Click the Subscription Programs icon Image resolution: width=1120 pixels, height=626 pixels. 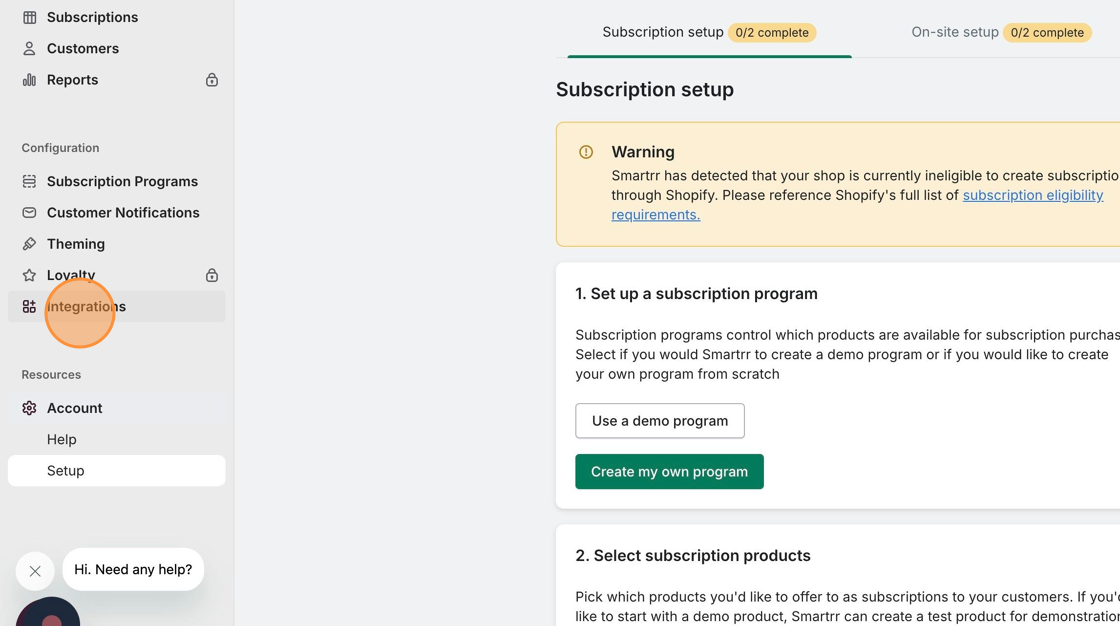pyautogui.click(x=29, y=181)
